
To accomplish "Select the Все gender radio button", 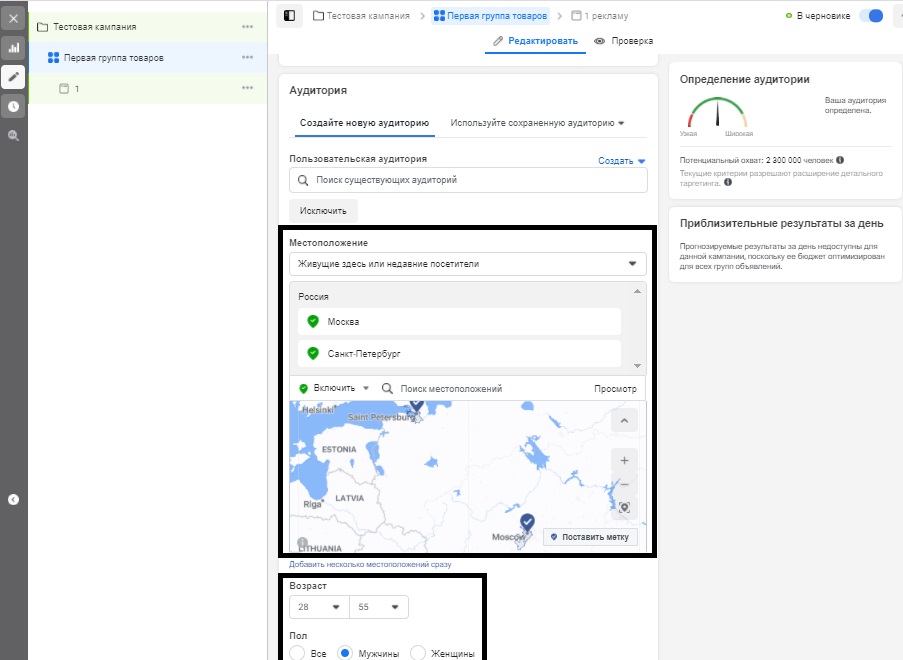I will coord(297,653).
